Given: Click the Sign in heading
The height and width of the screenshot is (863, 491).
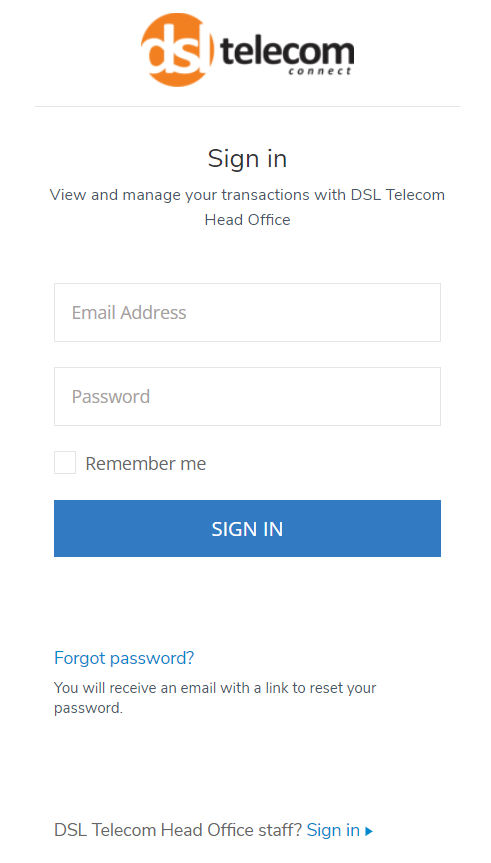Looking at the screenshot, I should click(x=247, y=159).
